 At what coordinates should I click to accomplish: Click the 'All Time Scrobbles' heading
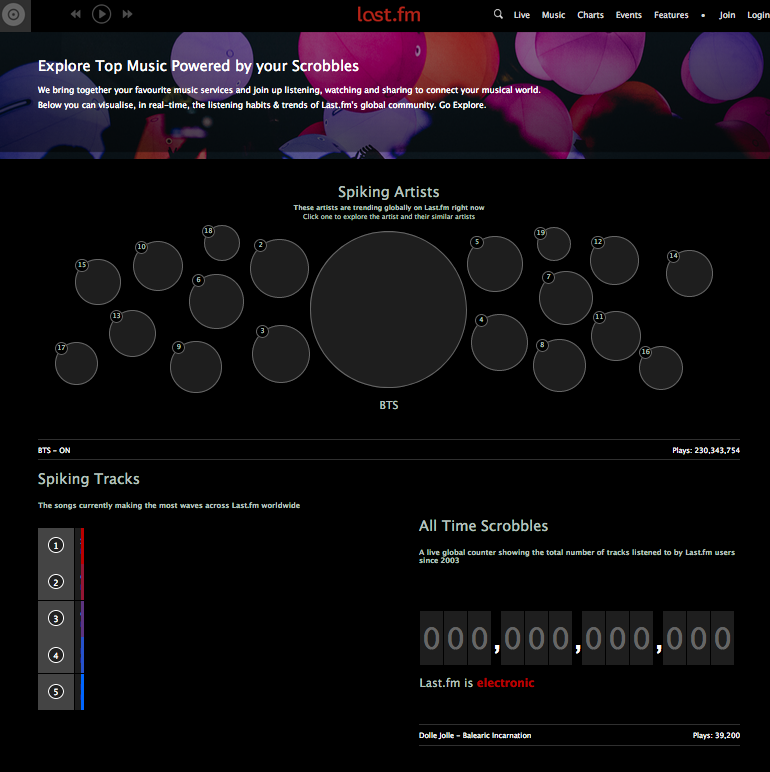(x=483, y=526)
